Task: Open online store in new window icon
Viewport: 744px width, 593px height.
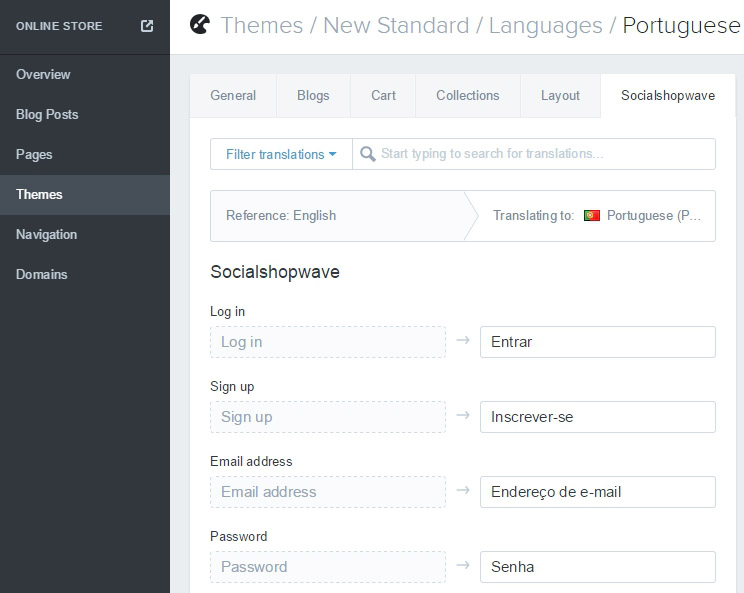Action: tap(147, 26)
